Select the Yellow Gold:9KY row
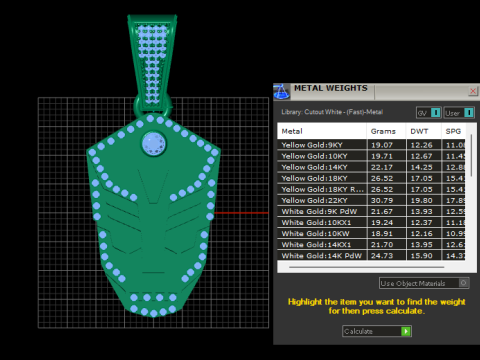The height and width of the screenshot is (360, 480). (x=371, y=145)
